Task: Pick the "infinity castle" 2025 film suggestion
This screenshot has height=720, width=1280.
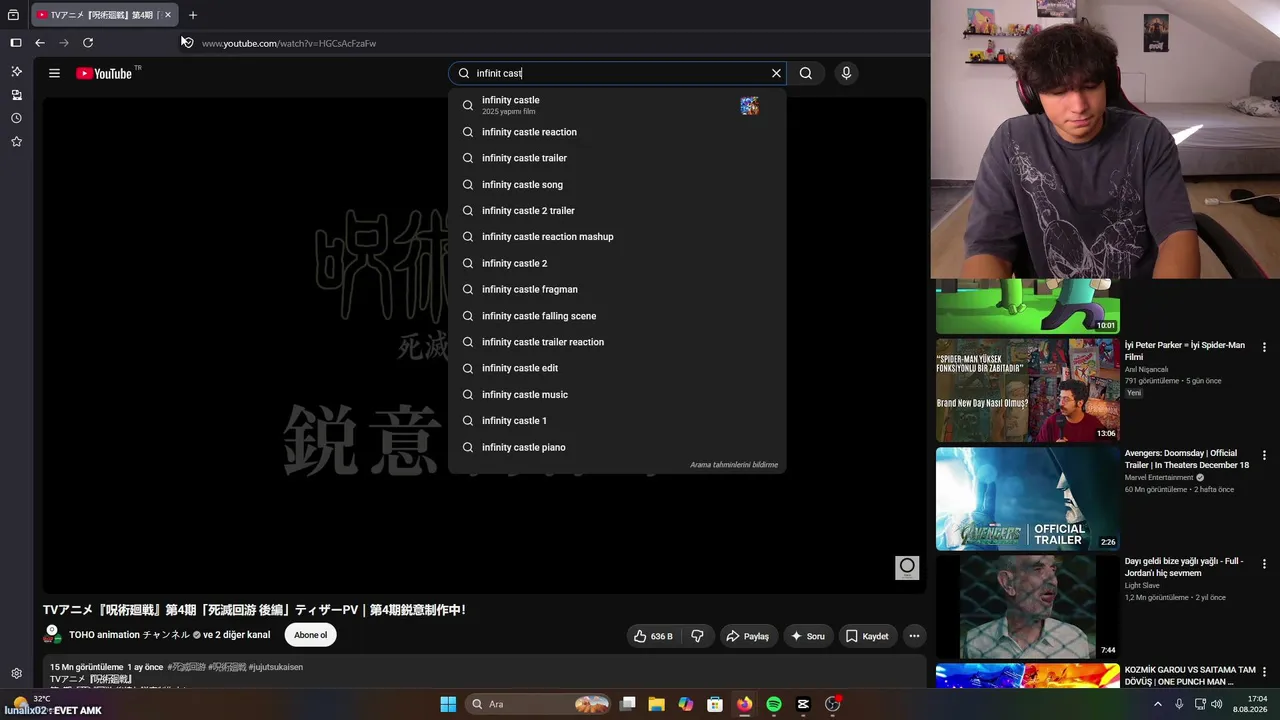Action: click(617, 105)
